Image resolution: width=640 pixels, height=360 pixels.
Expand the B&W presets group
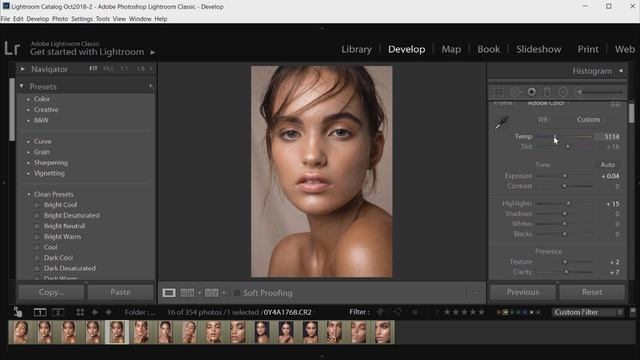click(x=28, y=120)
